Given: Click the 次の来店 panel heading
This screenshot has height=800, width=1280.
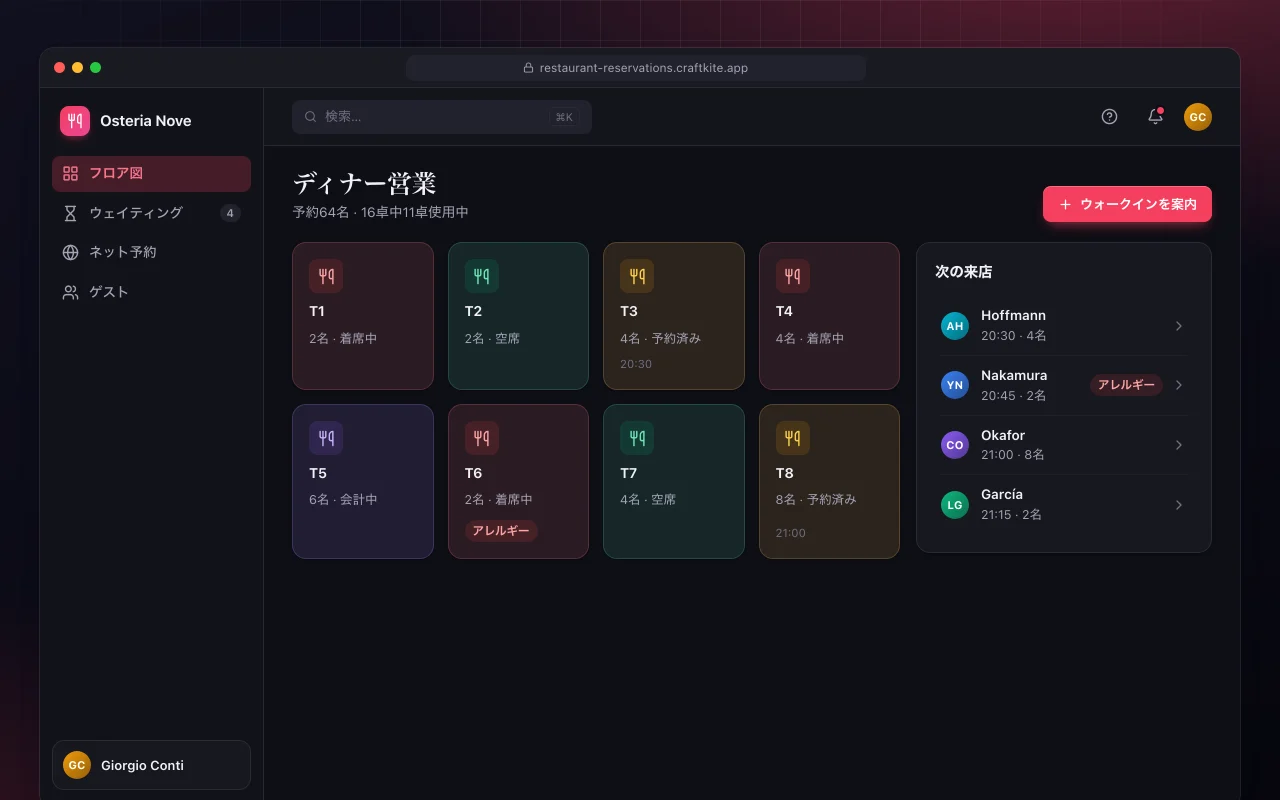Looking at the screenshot, I should (963, 272).
